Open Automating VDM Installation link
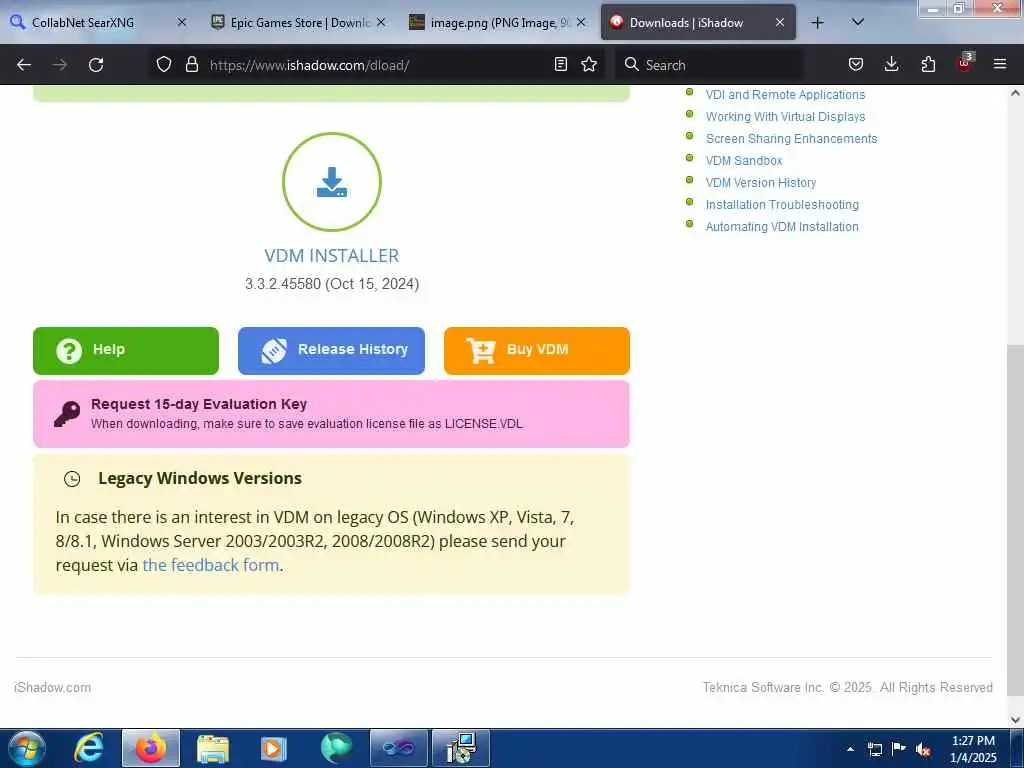1024x768 pixels. coord(782,227)
